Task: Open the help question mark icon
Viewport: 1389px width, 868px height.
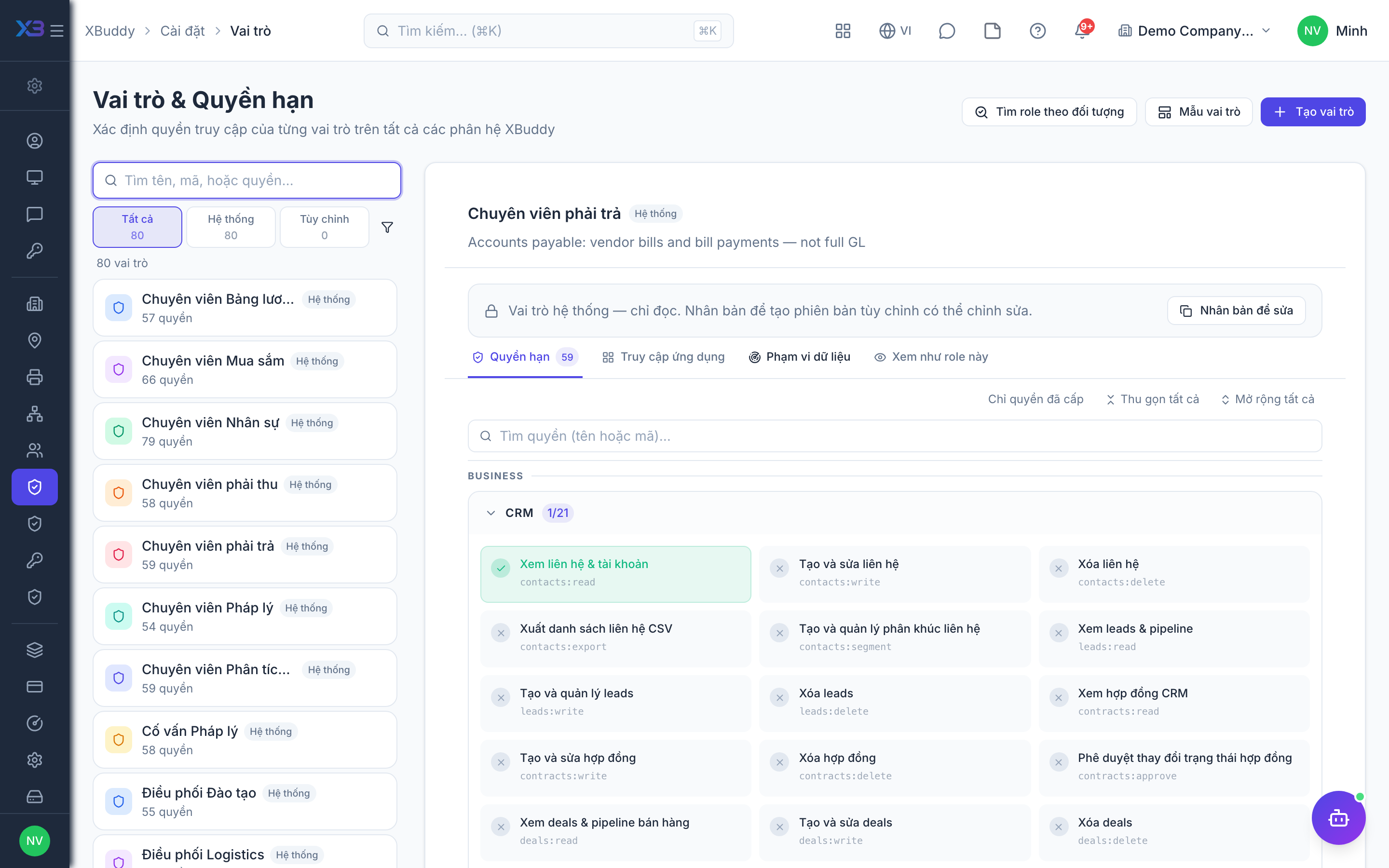Action: point(1037,31)
